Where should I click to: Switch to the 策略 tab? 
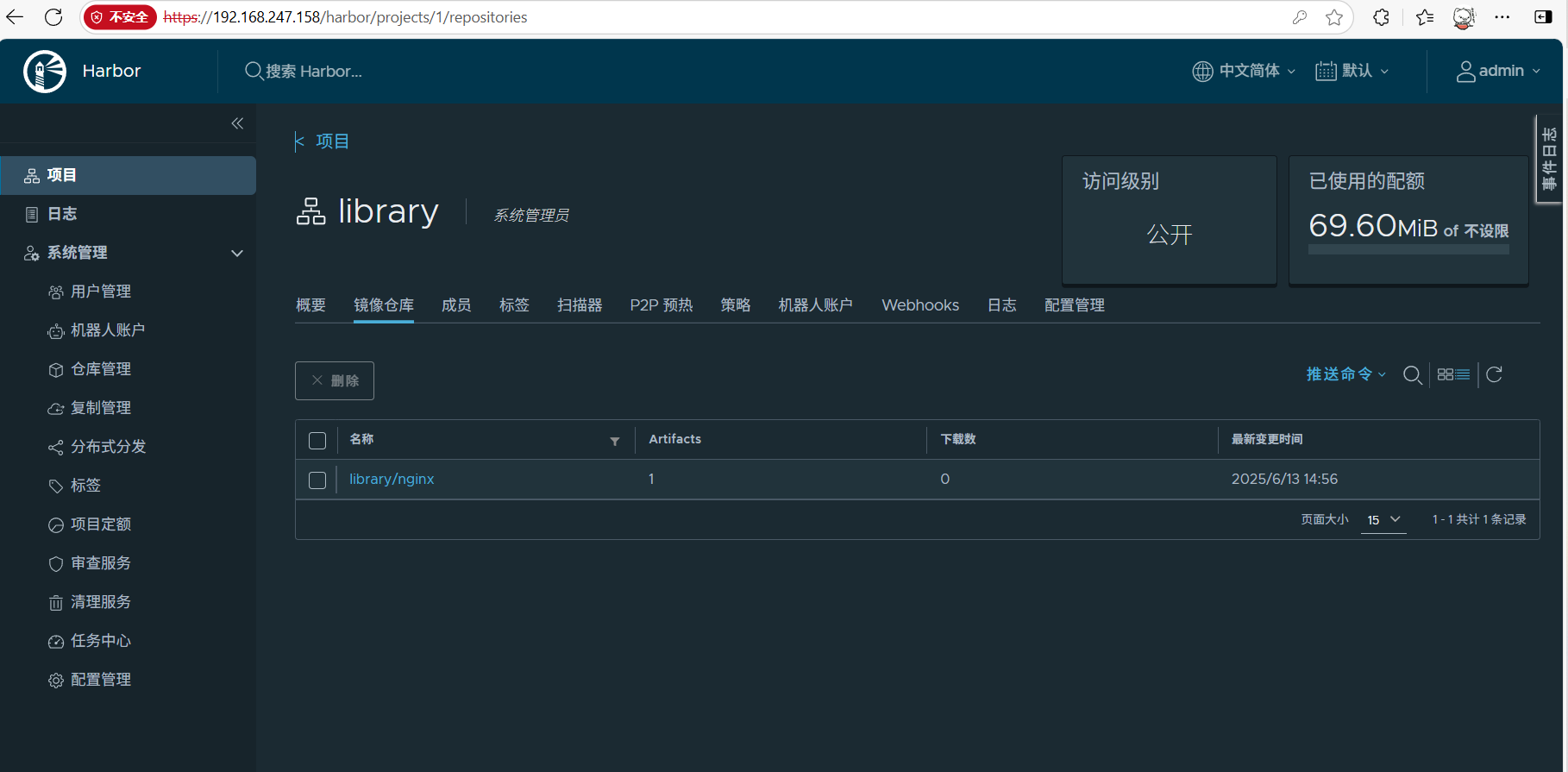tap(736, 305)
